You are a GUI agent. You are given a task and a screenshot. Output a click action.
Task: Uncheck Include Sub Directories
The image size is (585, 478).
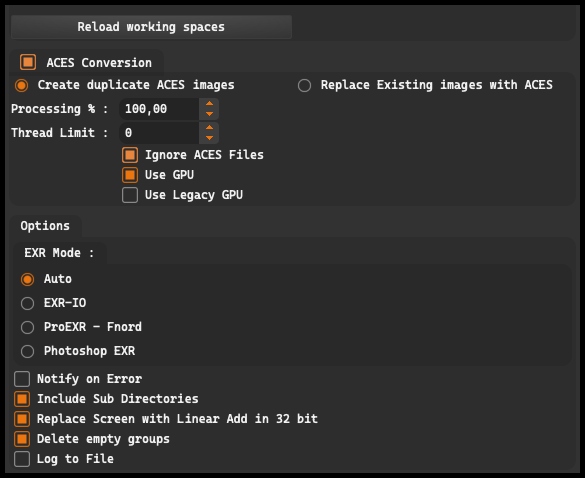pyautogui.click(x=22, y=399)
